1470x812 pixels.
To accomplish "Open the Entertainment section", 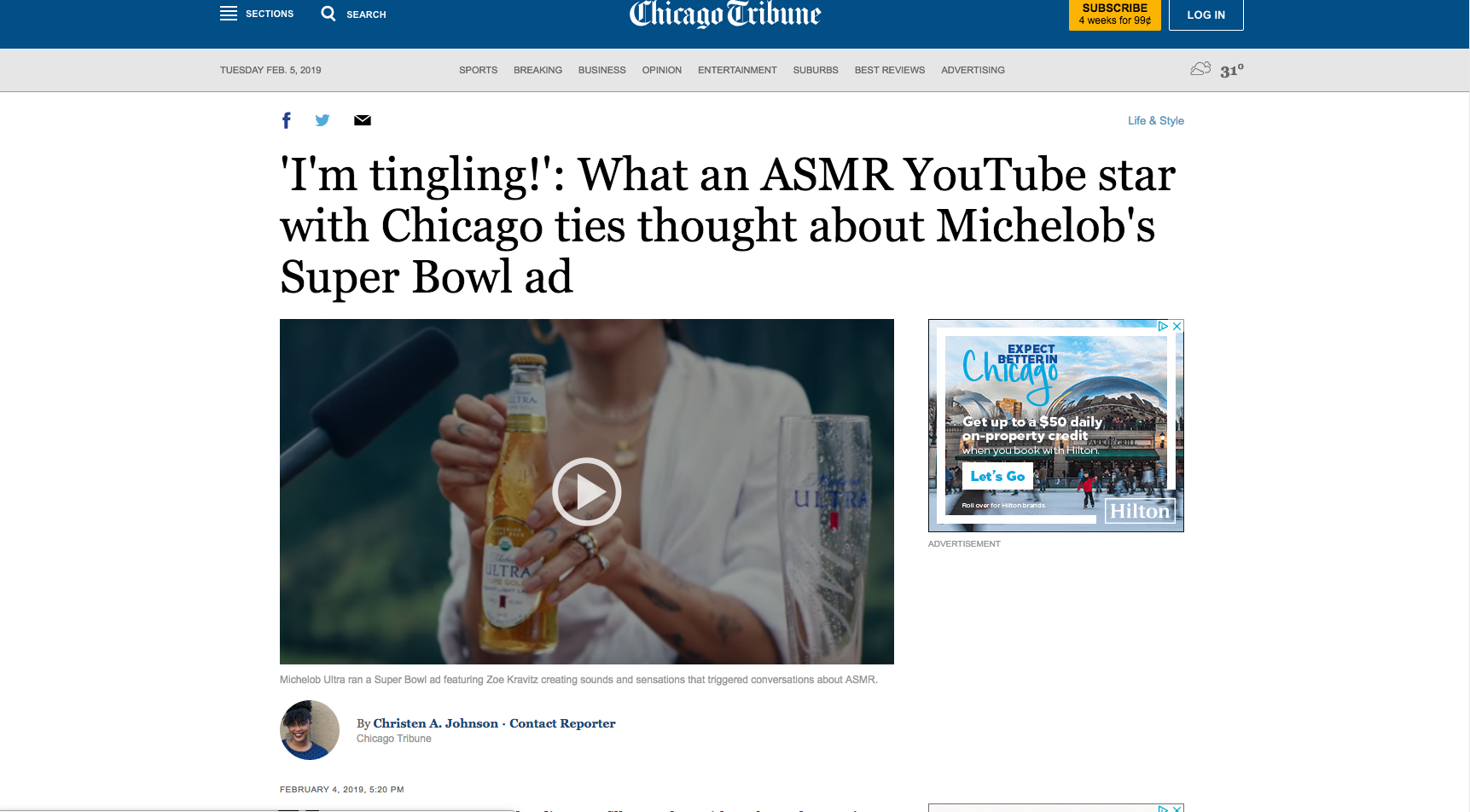I will pos(737,70).
